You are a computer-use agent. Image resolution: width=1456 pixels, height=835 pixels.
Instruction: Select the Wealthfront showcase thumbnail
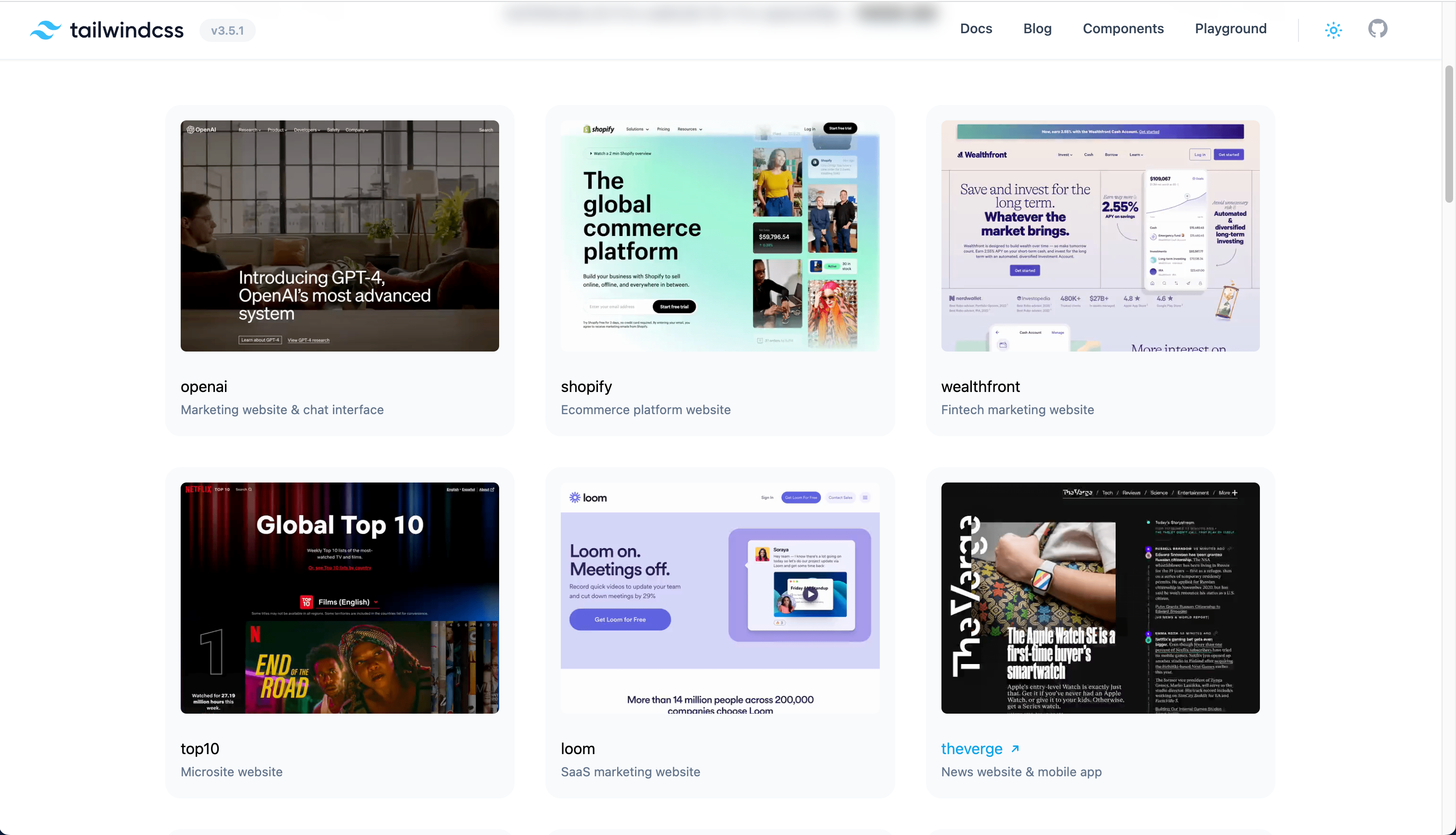click(x=1100, y=235)
